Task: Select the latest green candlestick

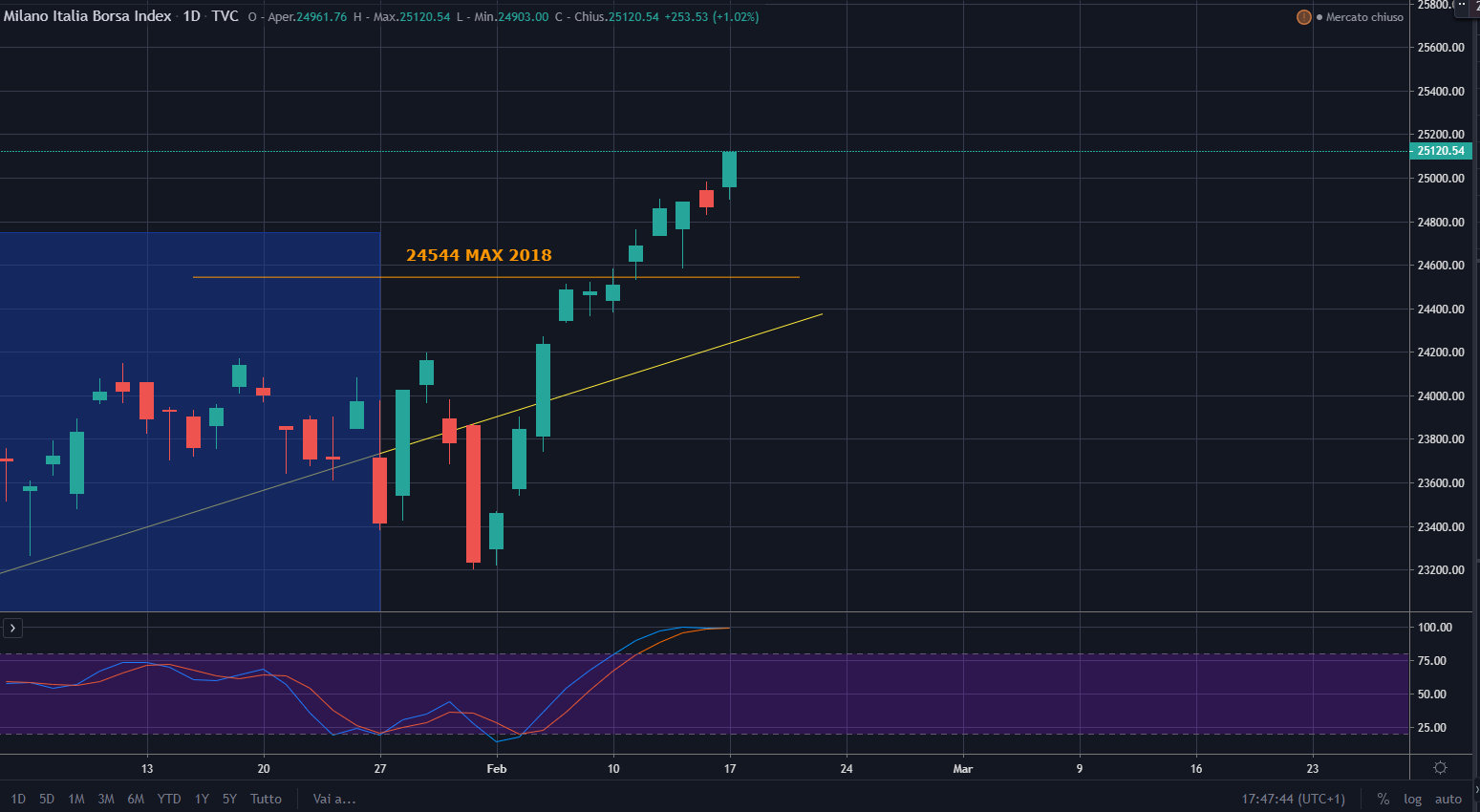Action: point(729,169)
